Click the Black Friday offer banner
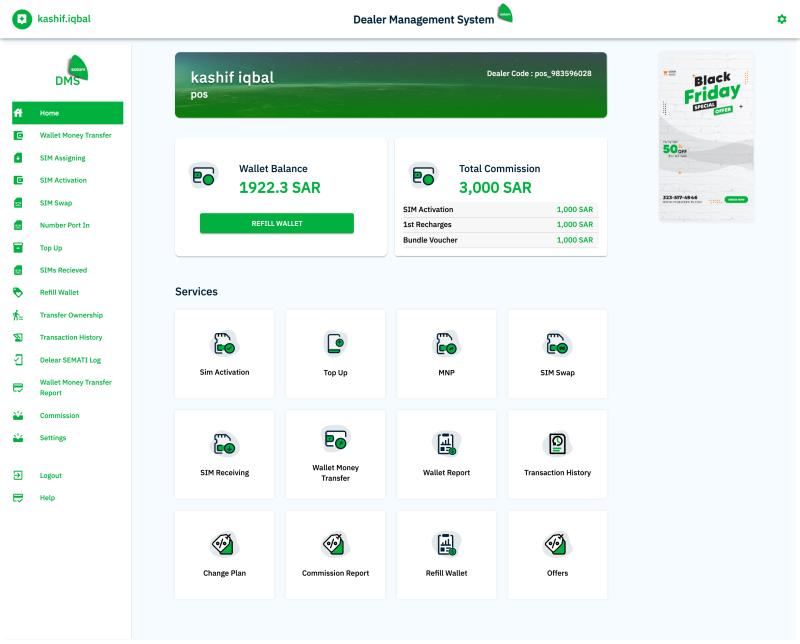 [705, 135]
